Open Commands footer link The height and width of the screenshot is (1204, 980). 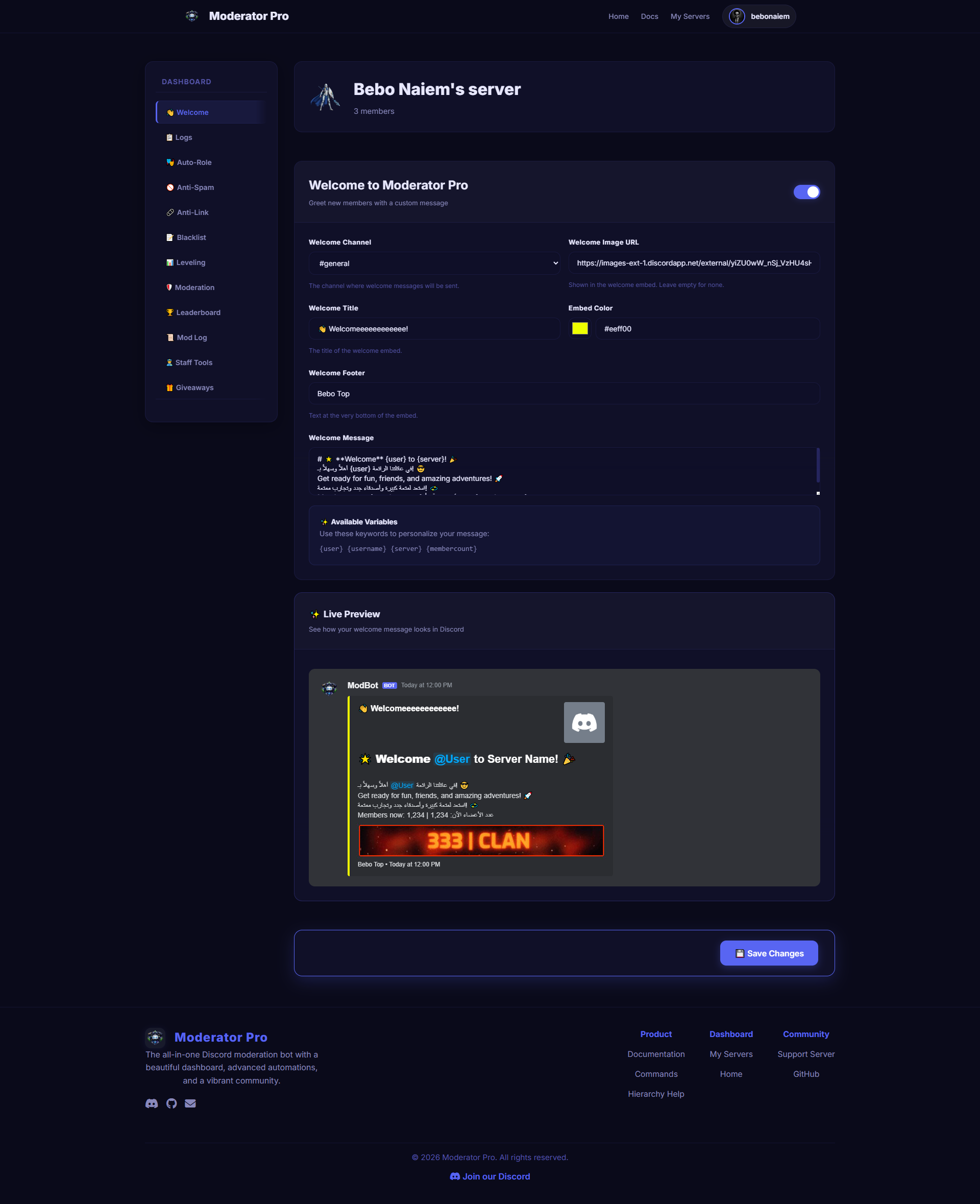click(x=656, y=1074)
